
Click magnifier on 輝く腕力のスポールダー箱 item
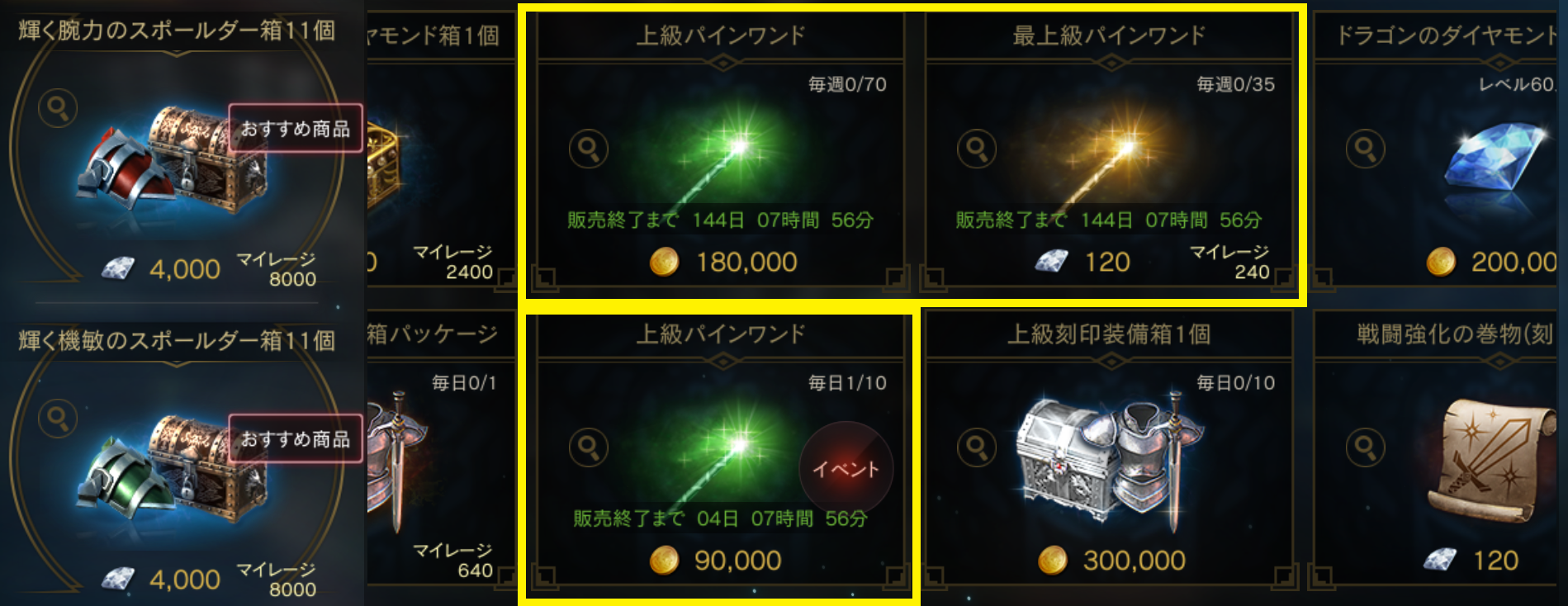point(58,108)
